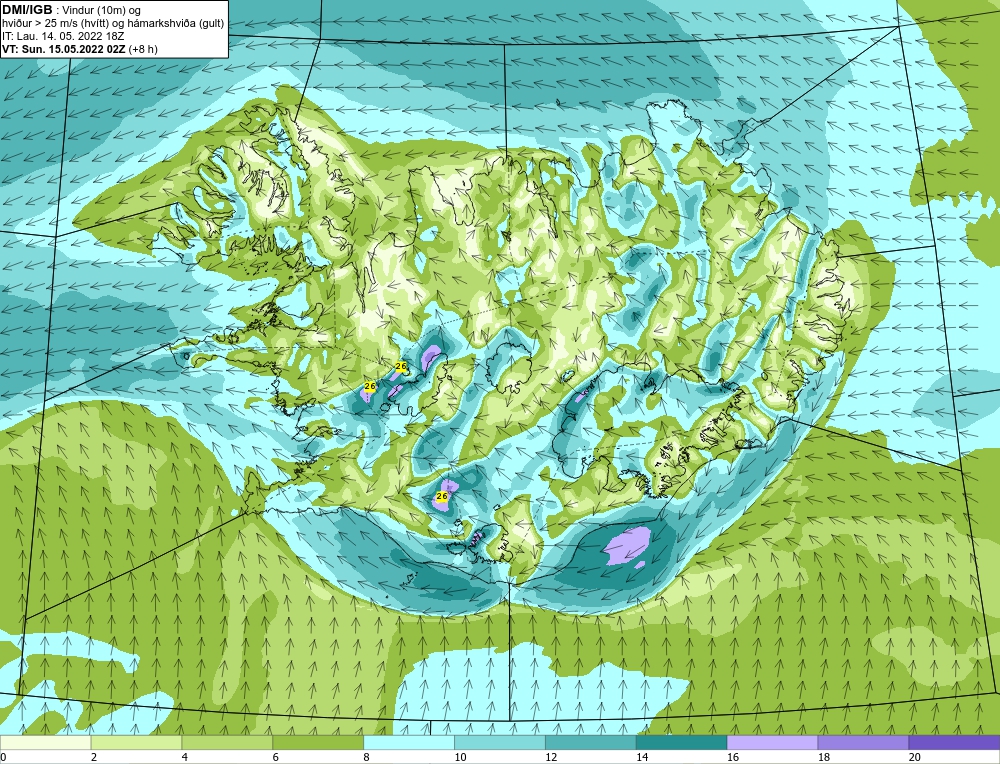Click the medium green 4–6 legend swatch

click(x=227, y=742)
